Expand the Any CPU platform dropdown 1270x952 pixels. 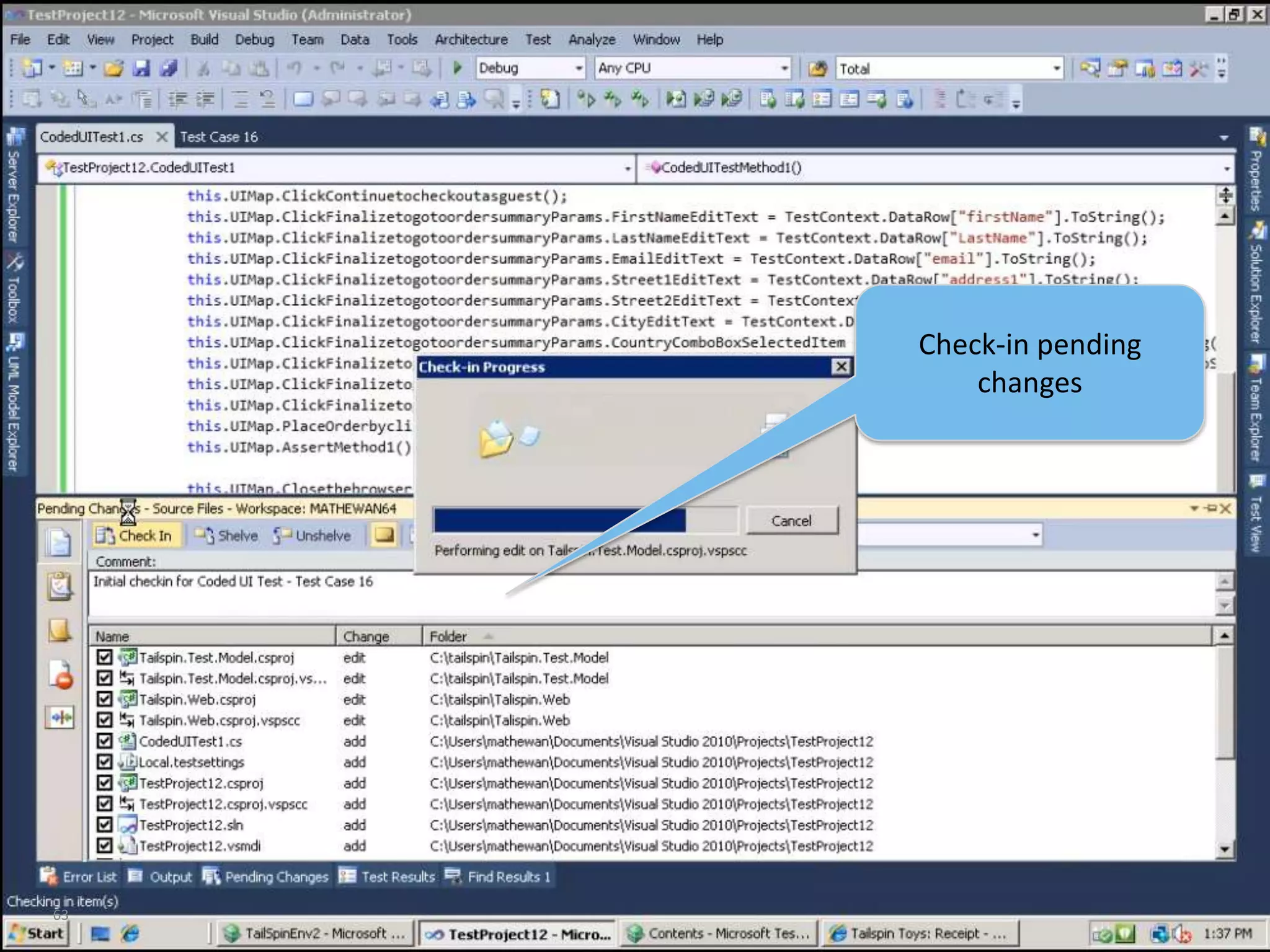[x=784, y=68]
